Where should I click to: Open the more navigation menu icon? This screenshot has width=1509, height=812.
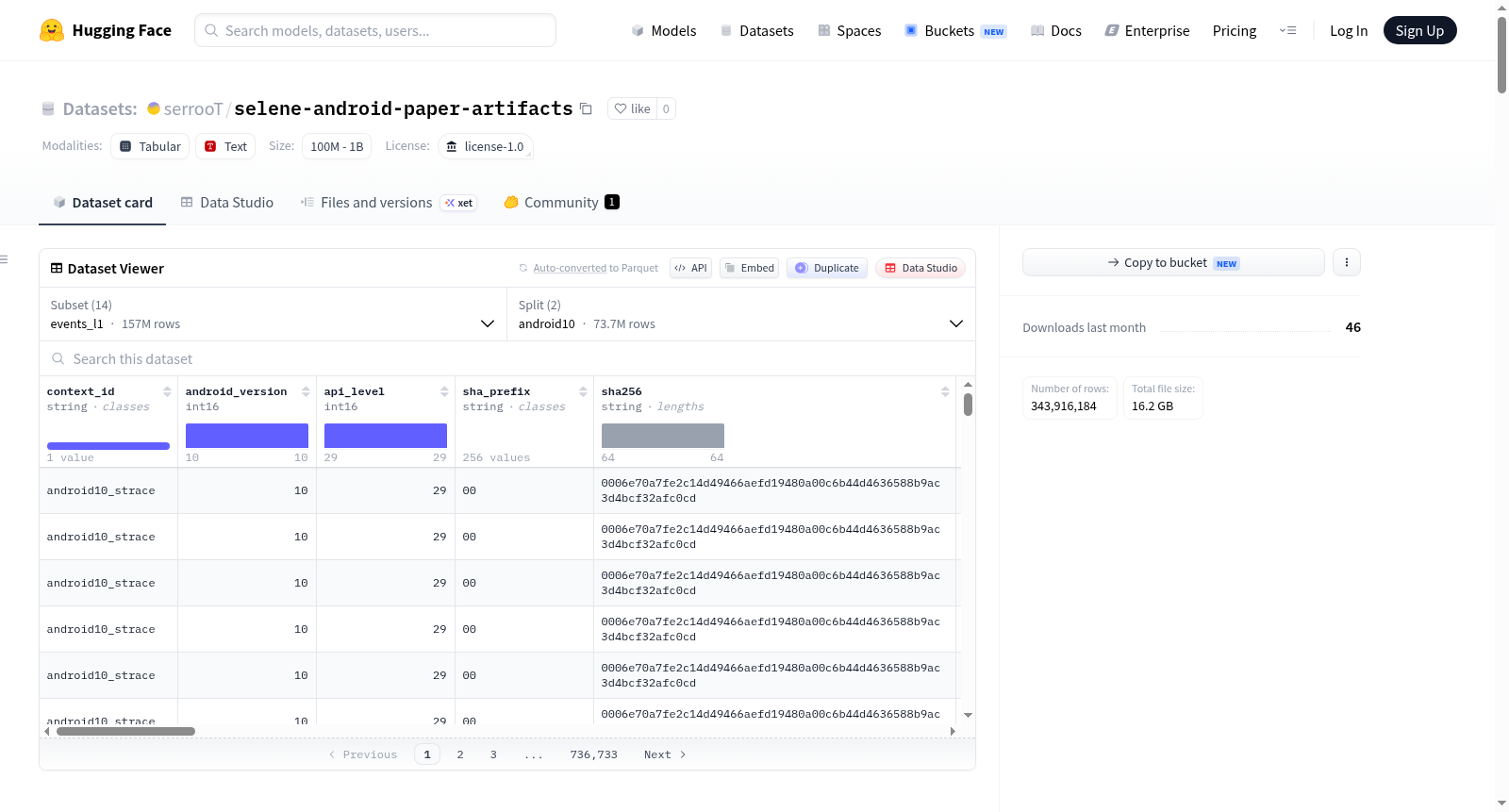pos(1287,30)
